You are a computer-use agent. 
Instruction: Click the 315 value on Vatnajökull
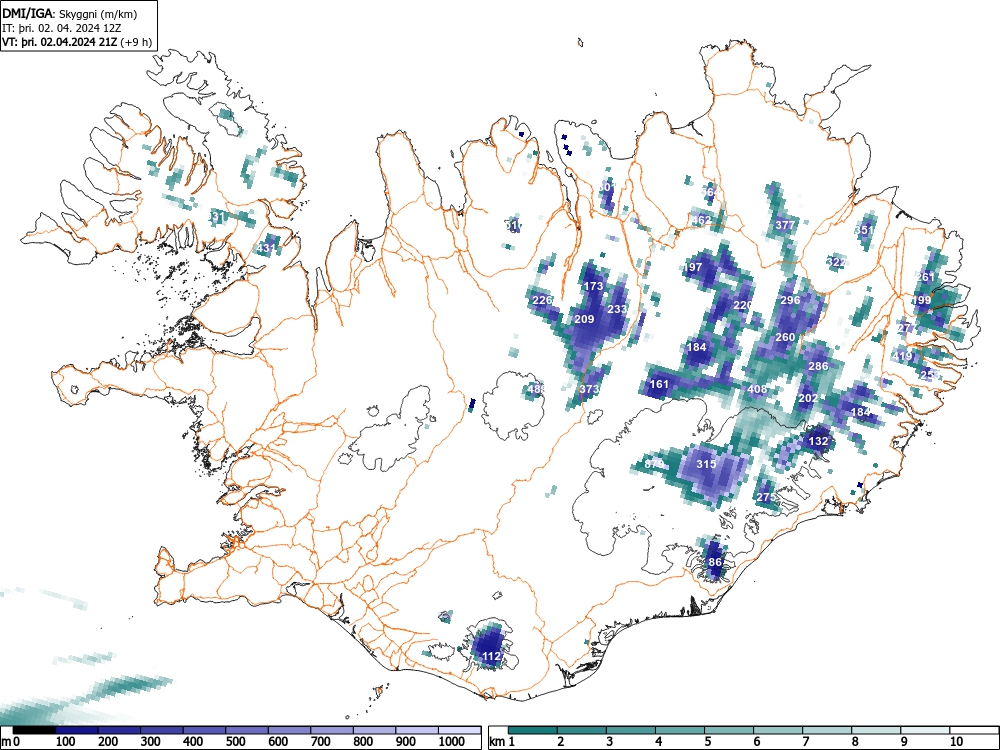(706, 464)
